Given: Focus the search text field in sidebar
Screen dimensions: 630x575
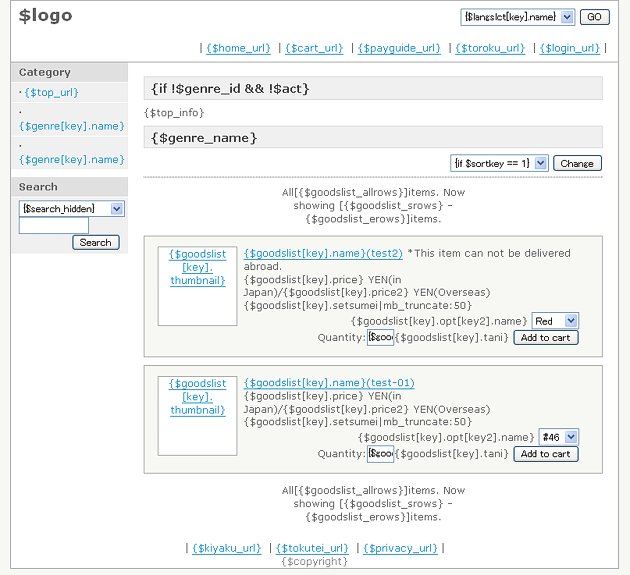Looking at the screenshot, I should [x=54, y=226].
